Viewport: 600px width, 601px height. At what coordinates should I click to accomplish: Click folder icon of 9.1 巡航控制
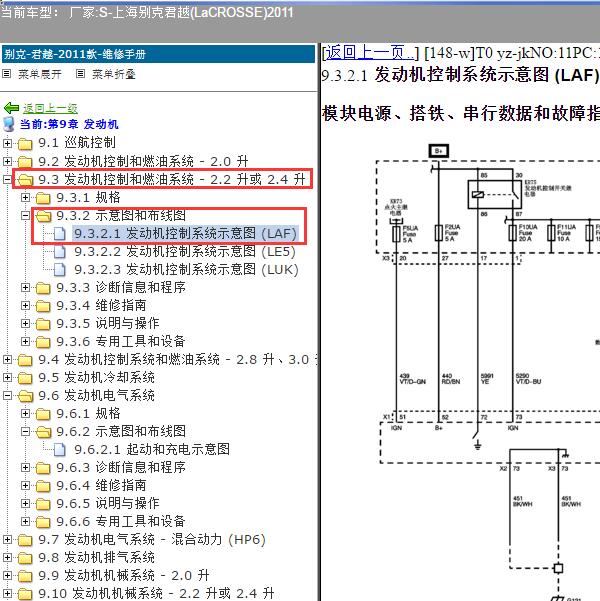[x=25, y=144]
